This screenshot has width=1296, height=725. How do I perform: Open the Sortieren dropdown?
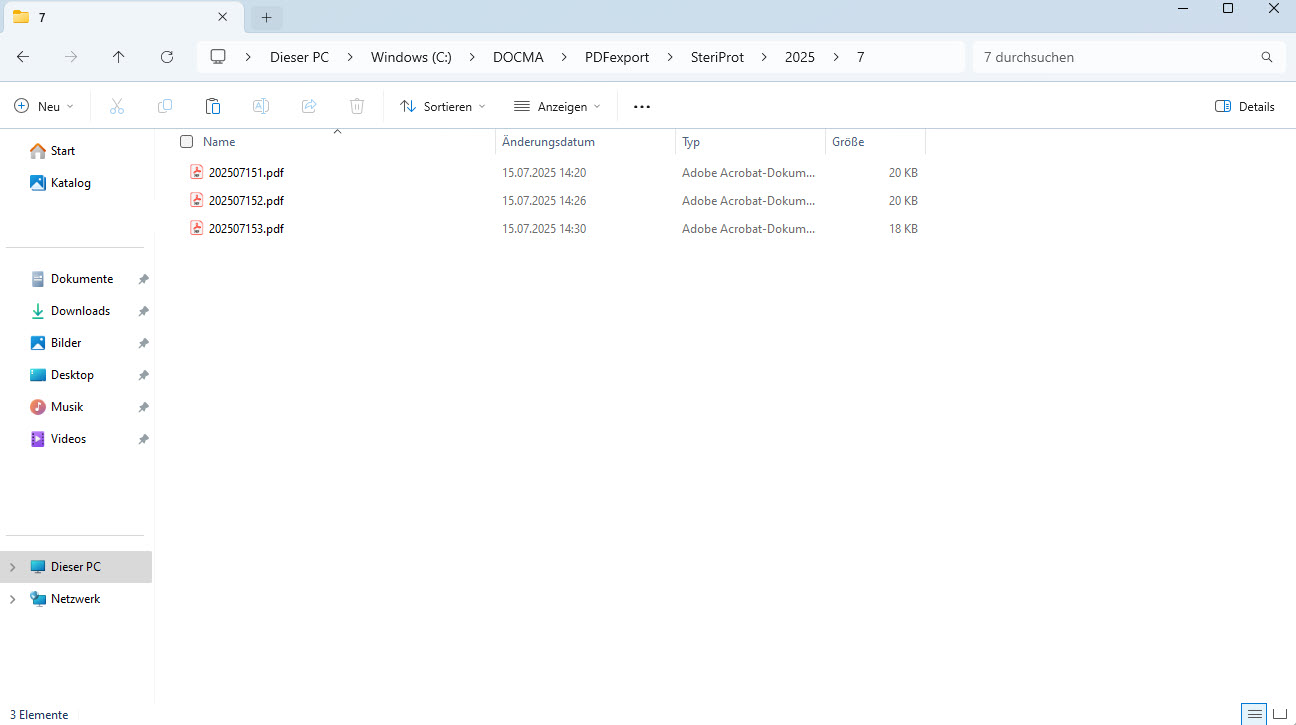point(442,106)
